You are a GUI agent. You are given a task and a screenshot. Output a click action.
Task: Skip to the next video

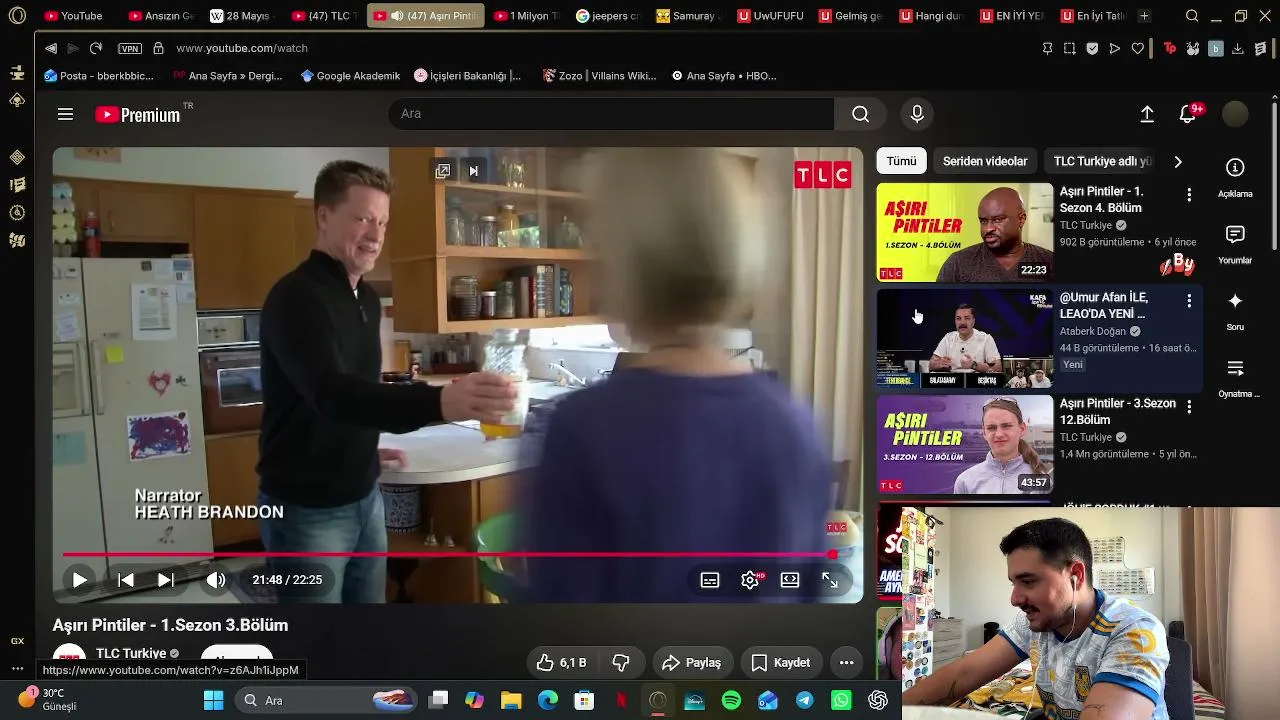tap(166, 580)
